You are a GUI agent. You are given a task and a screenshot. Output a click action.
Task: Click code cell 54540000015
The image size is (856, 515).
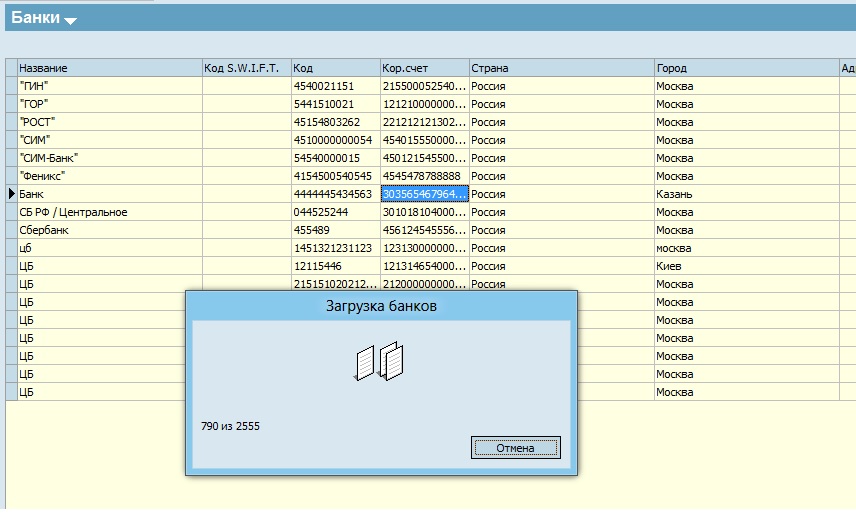click(x=336, y=158)
